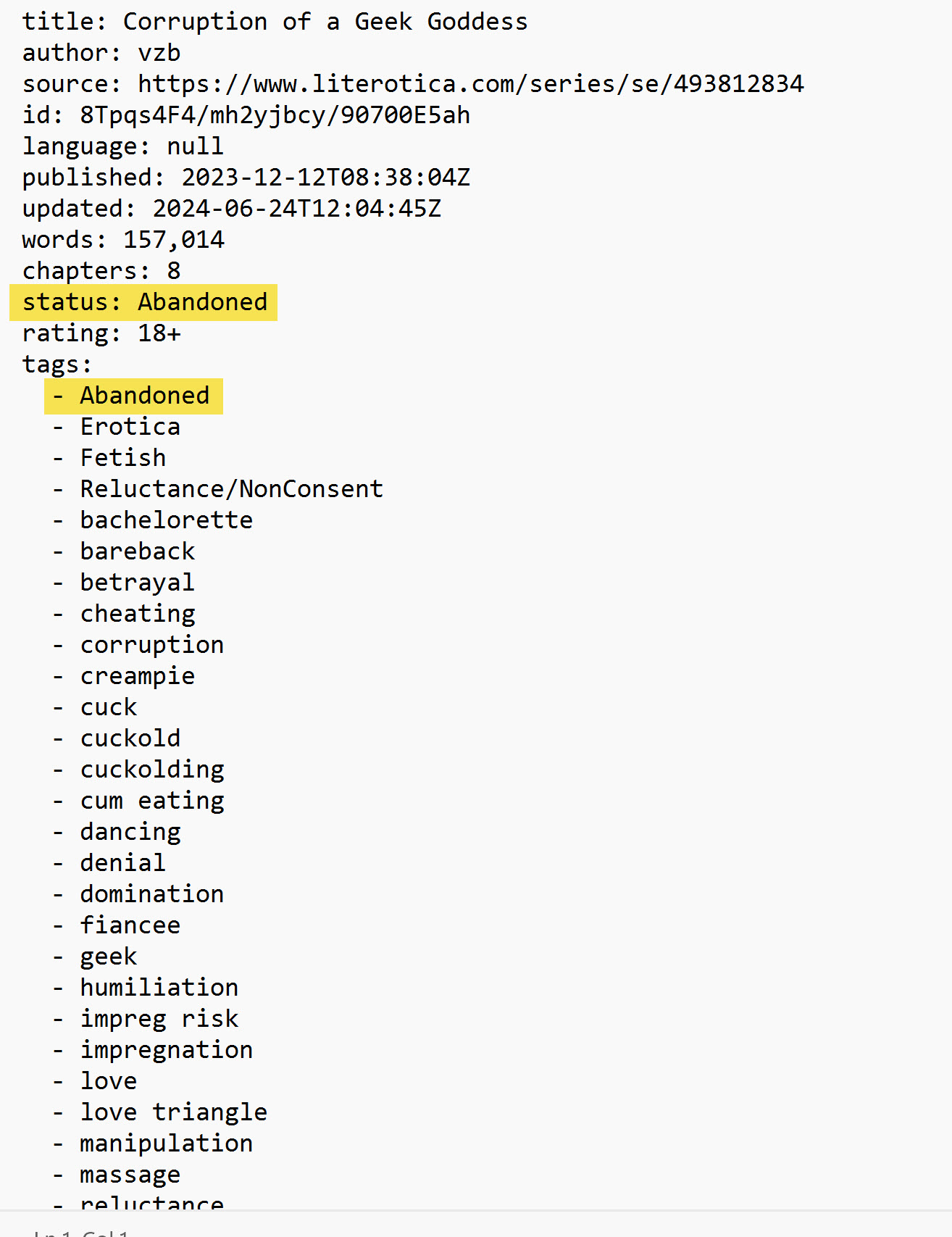Click the title line at the top
The image size is (952, 1237).
point(275,22)
